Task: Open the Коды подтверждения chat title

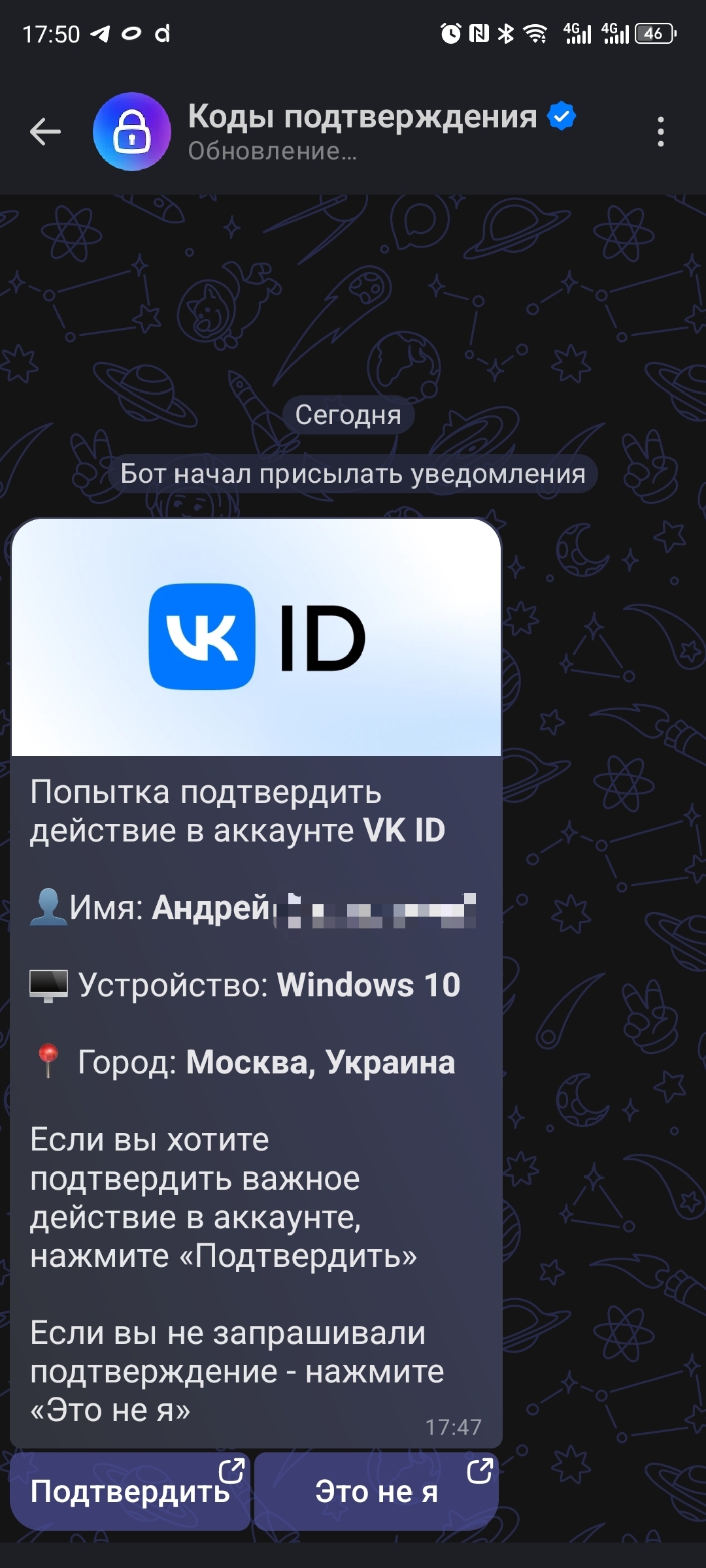Action: pyautogui.click(x=362, y=116)
